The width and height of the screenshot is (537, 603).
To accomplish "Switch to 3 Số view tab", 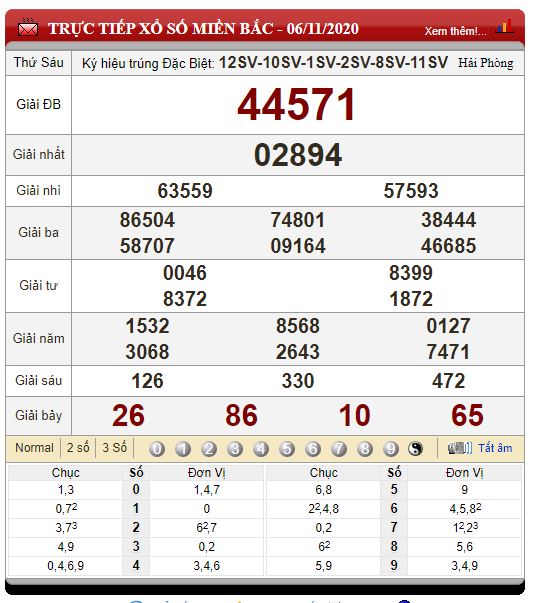I will point(114,448).
